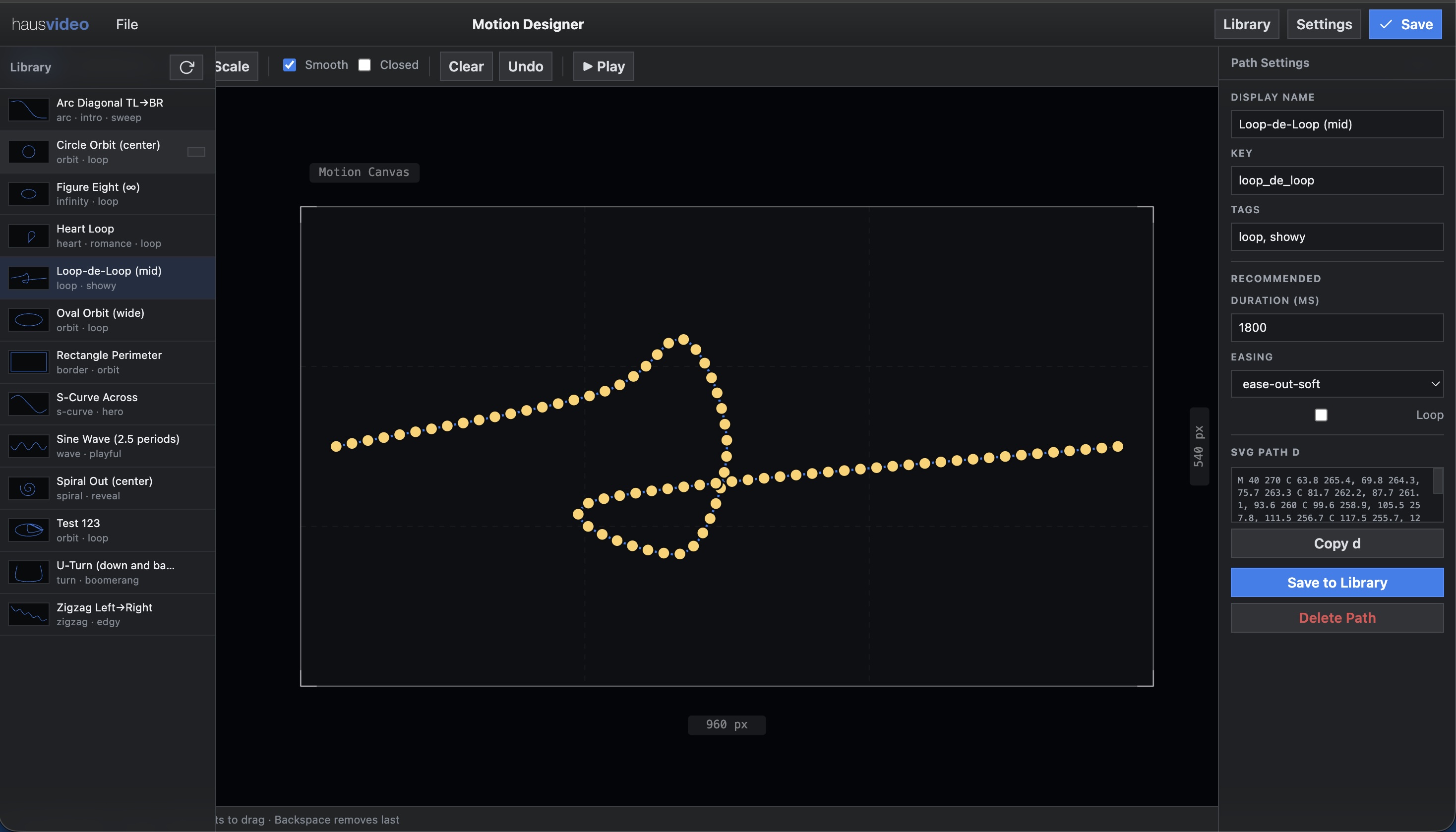Click the Duration (ms) field
1456x832 pixels.
click(1336, 328)
